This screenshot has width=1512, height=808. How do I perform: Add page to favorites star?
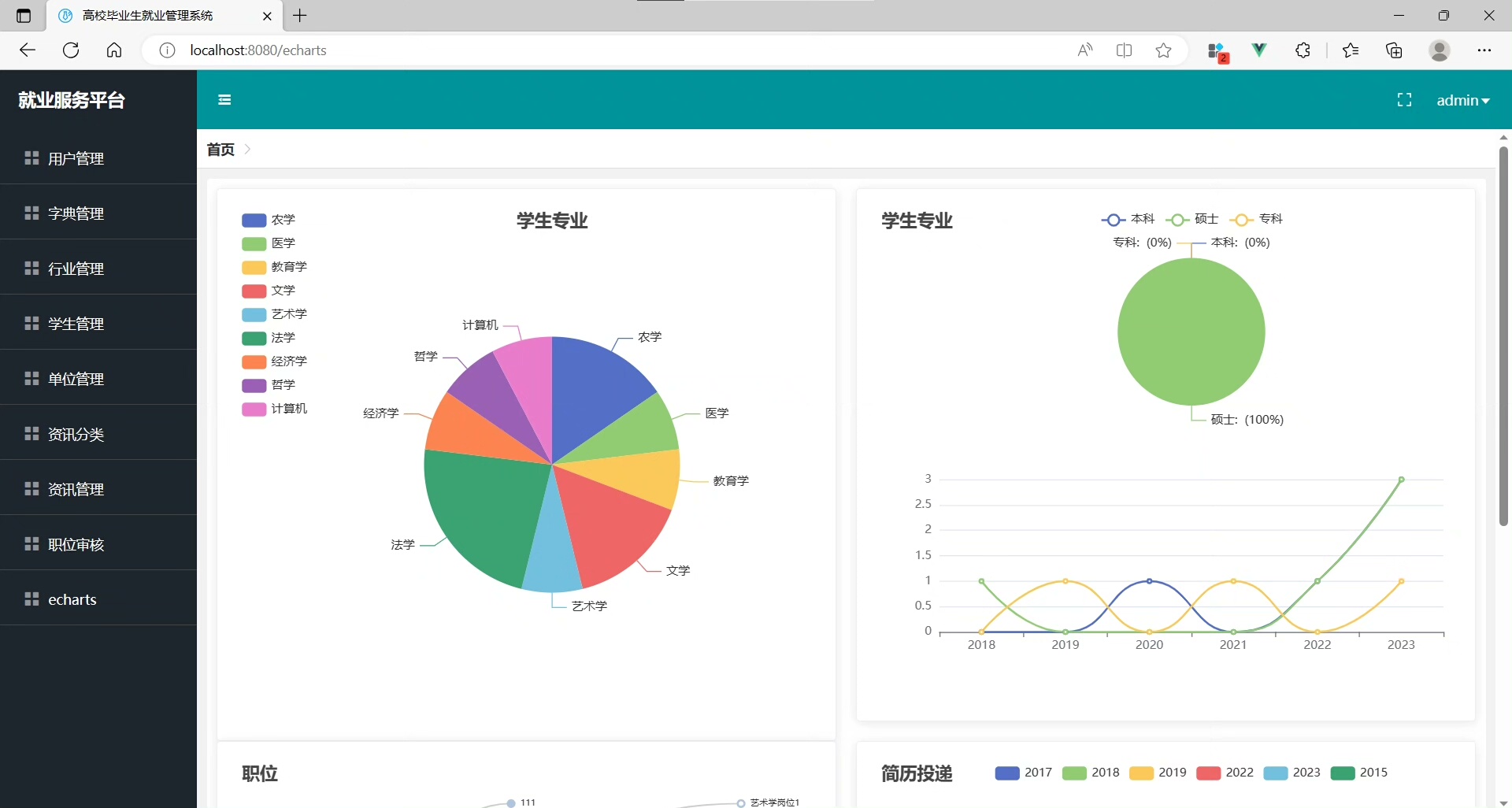(x=1163, y=50)
